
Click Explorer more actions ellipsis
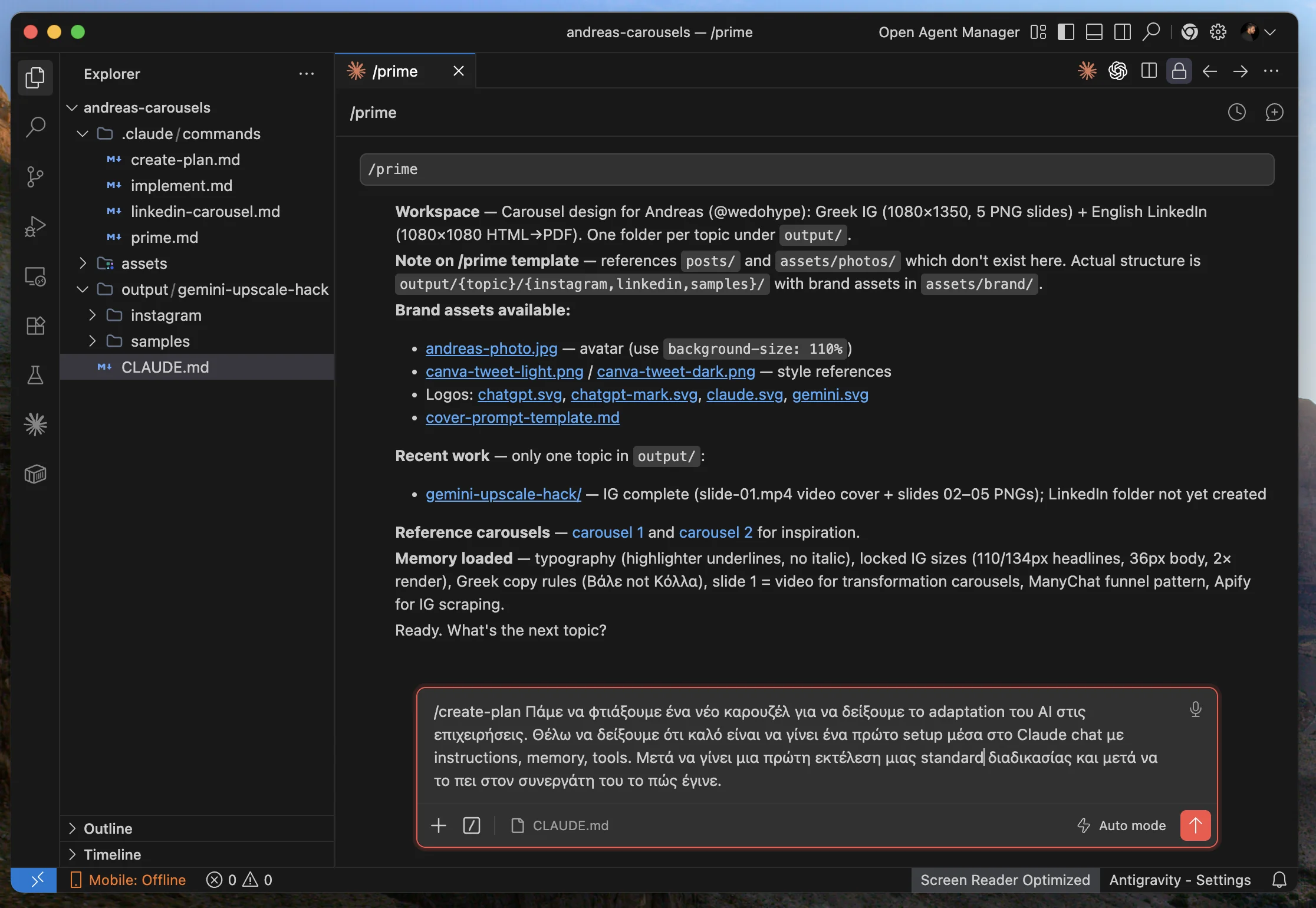[307, 74]
